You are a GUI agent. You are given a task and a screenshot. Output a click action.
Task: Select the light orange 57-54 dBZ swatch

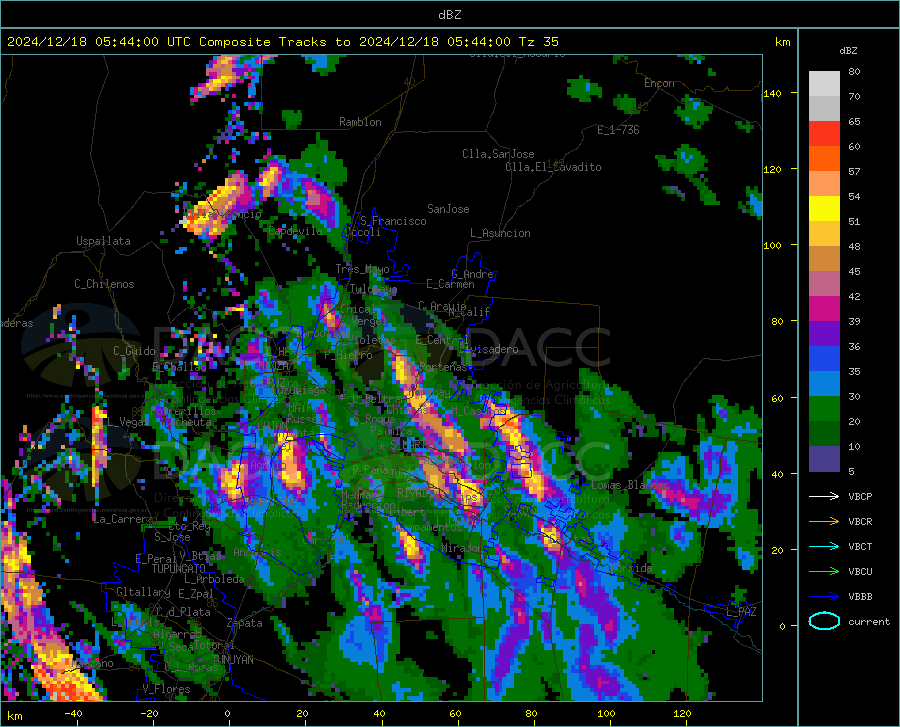824,184
